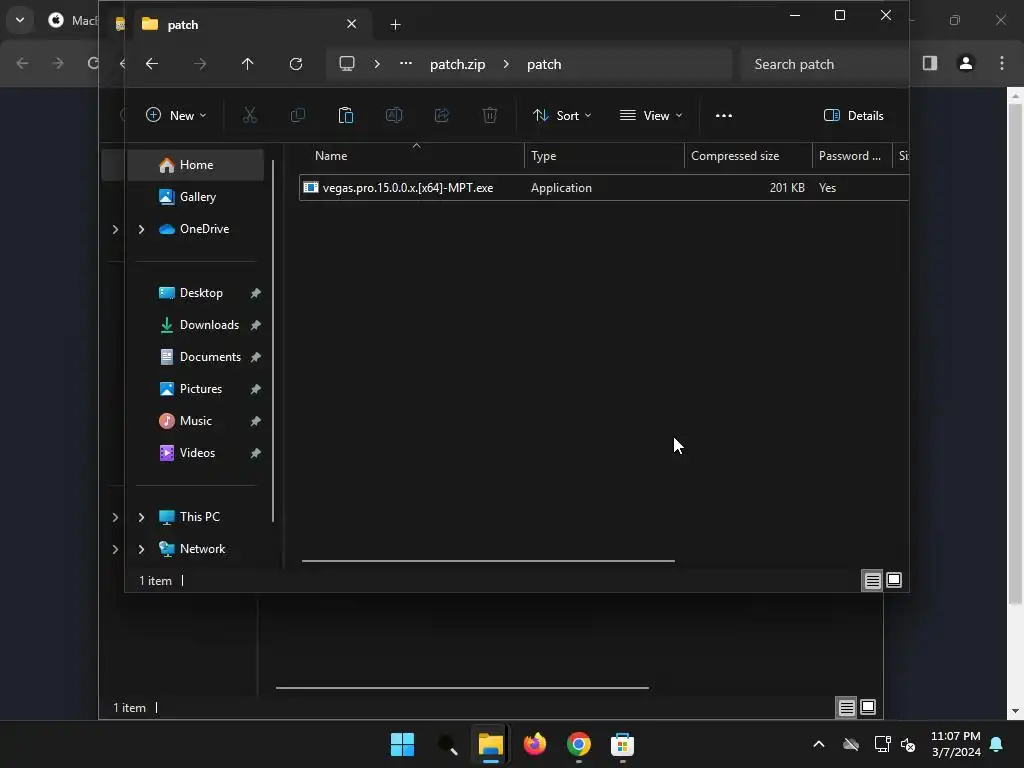The image size is (1024, 768).
Task: Go up one folder level arrow
Action: [x=248, y=64]
